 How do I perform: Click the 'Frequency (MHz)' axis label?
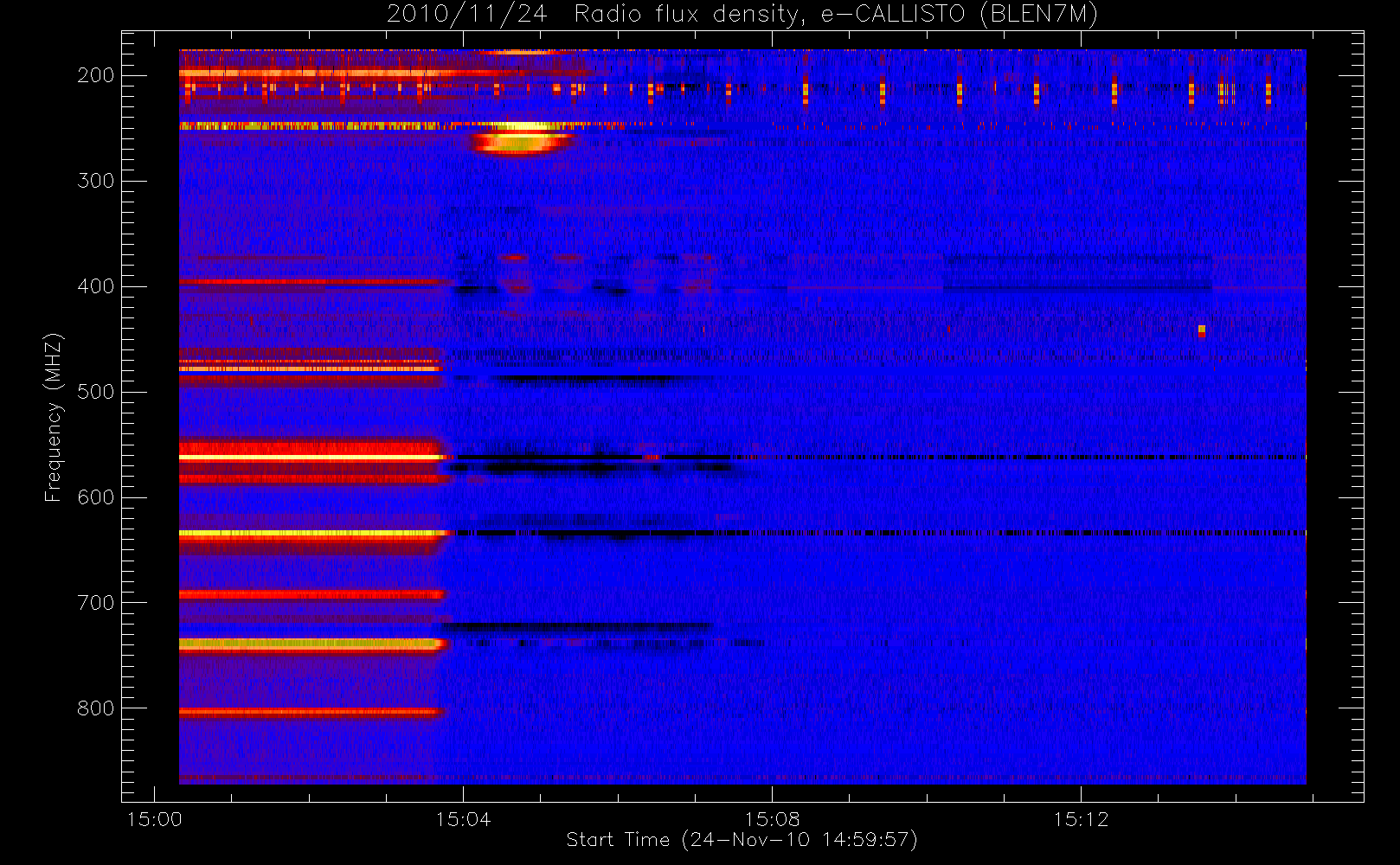[54, 417]
